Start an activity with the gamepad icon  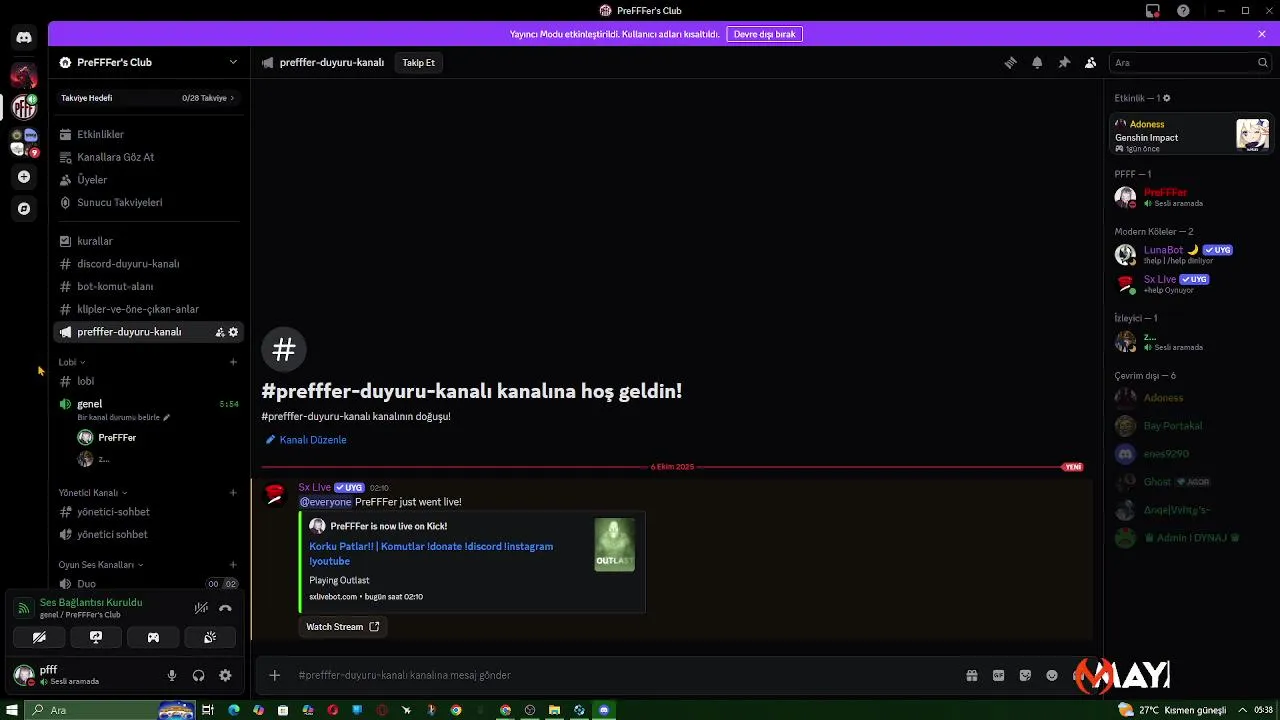pyautogui.click(x=153, y=637)
